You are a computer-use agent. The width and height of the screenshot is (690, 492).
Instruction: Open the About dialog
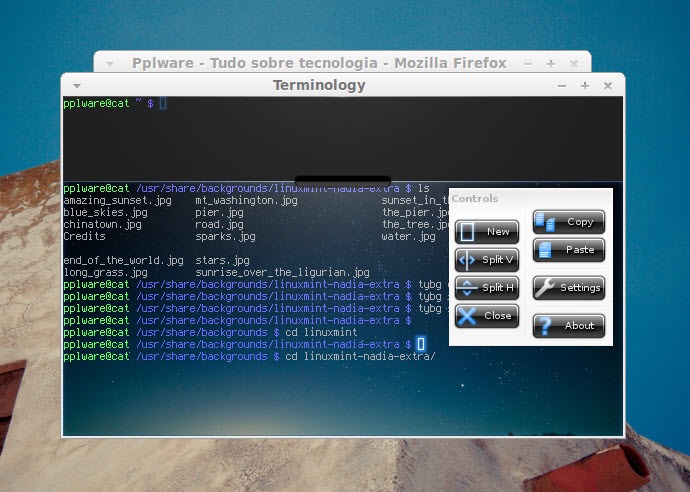(x=569, y=326)
